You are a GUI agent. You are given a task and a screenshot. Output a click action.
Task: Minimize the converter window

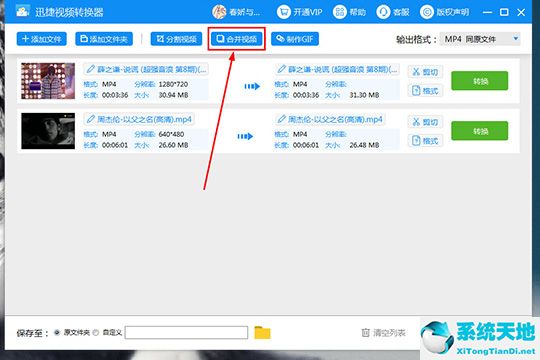(x=487, y=12)
